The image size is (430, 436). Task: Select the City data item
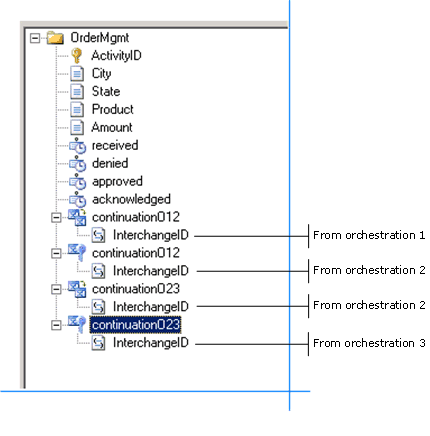(101, 74)
